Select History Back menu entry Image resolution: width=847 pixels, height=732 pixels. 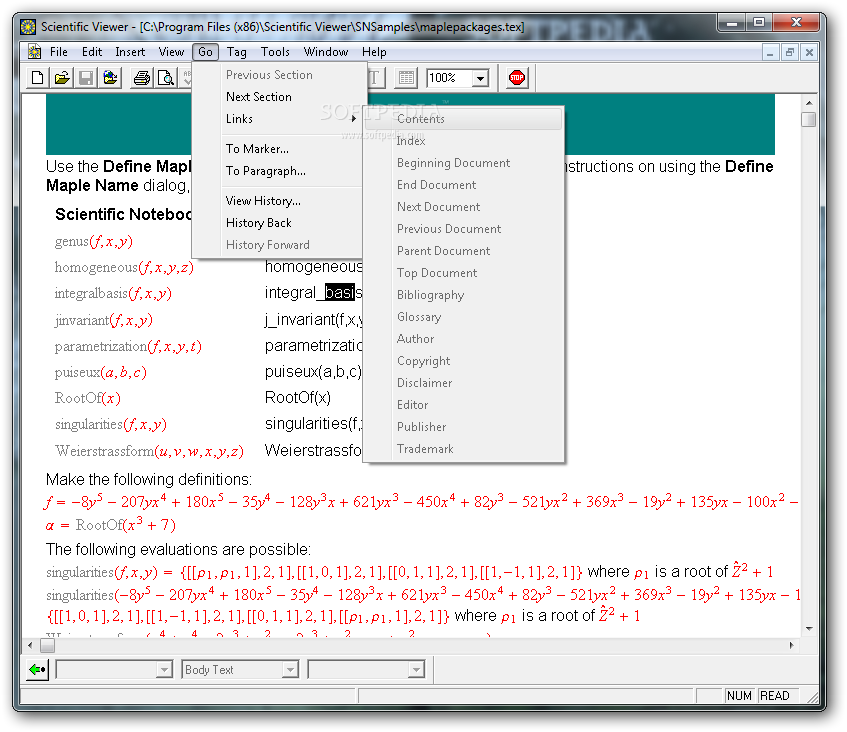(x=279, y=223)
